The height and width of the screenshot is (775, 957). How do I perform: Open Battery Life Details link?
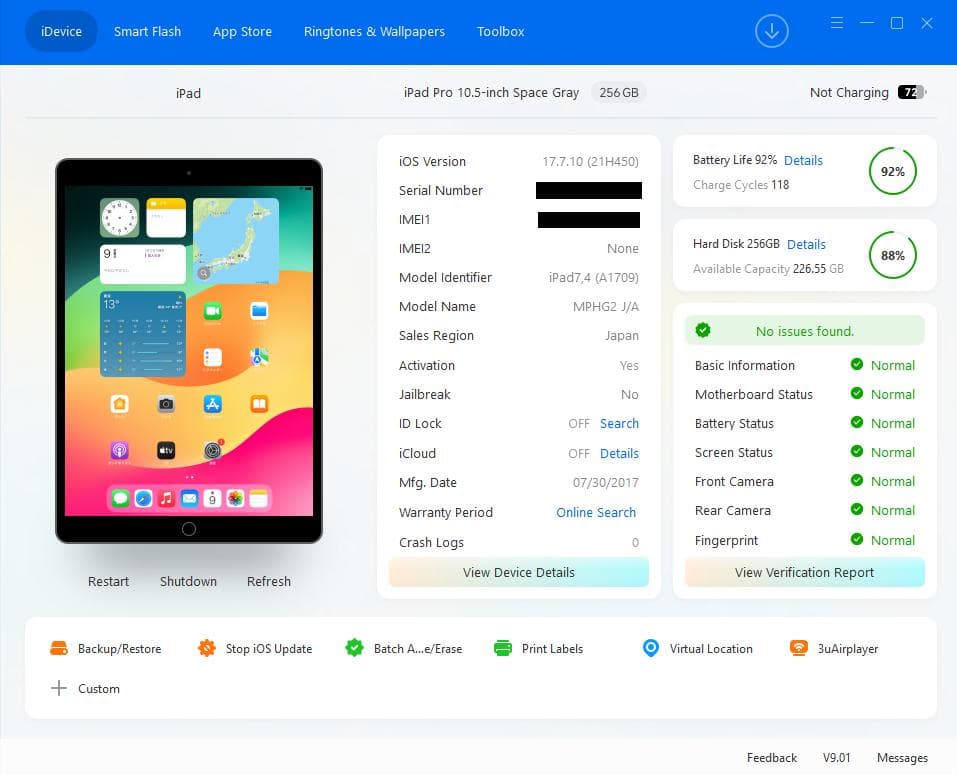pyautogui.click(x=803, y=160)
